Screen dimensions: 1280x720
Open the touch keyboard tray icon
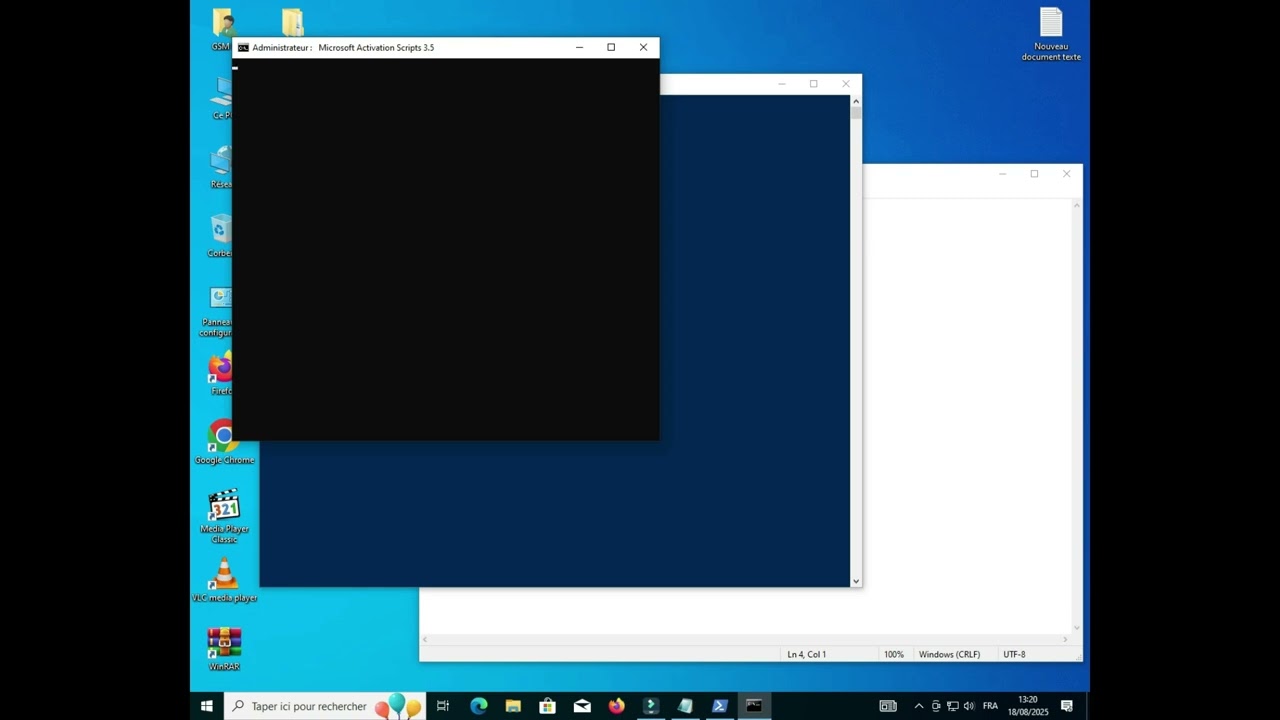(x=888, y=706)
